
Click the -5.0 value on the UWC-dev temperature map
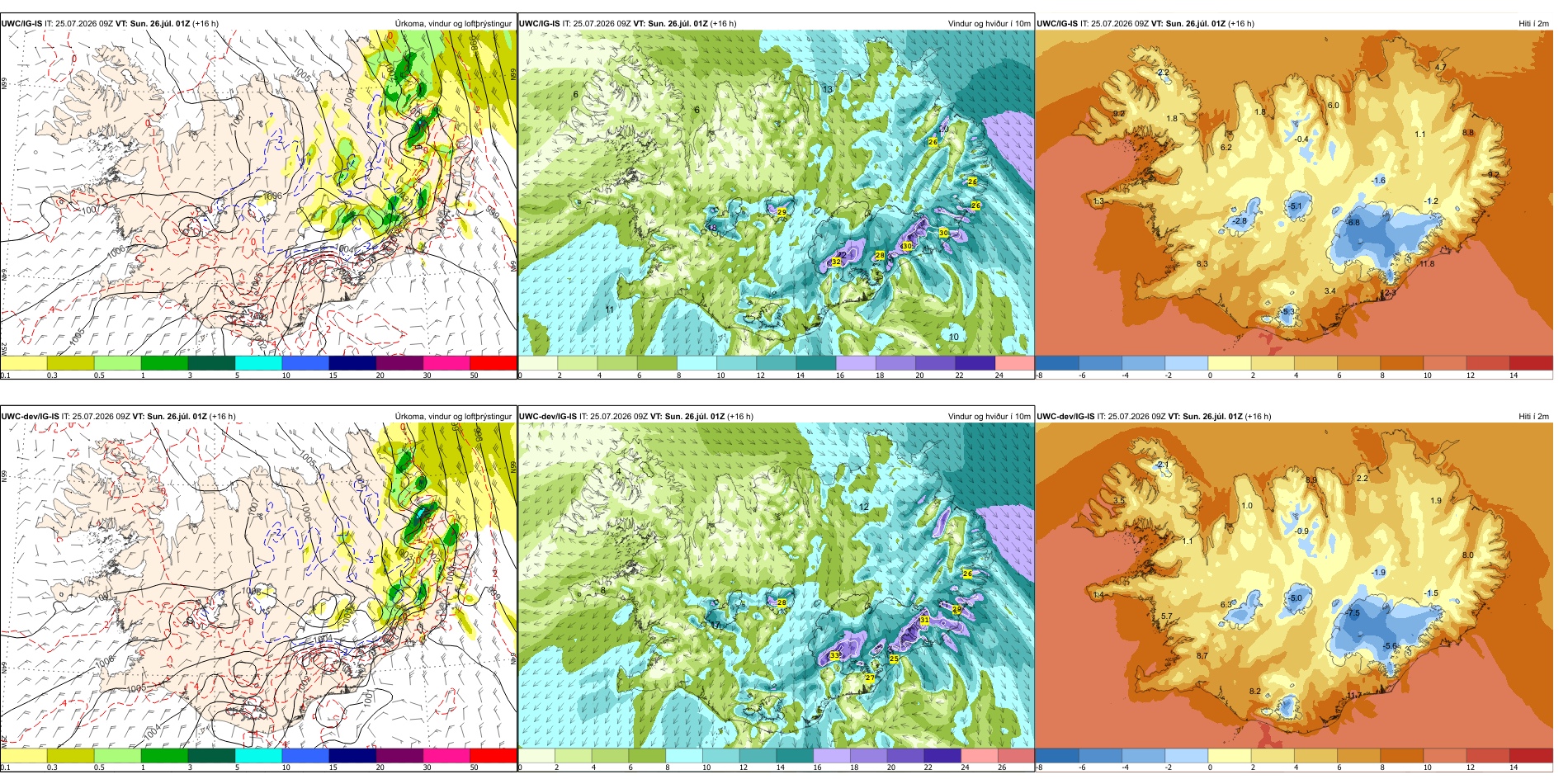pos(1295,598)
